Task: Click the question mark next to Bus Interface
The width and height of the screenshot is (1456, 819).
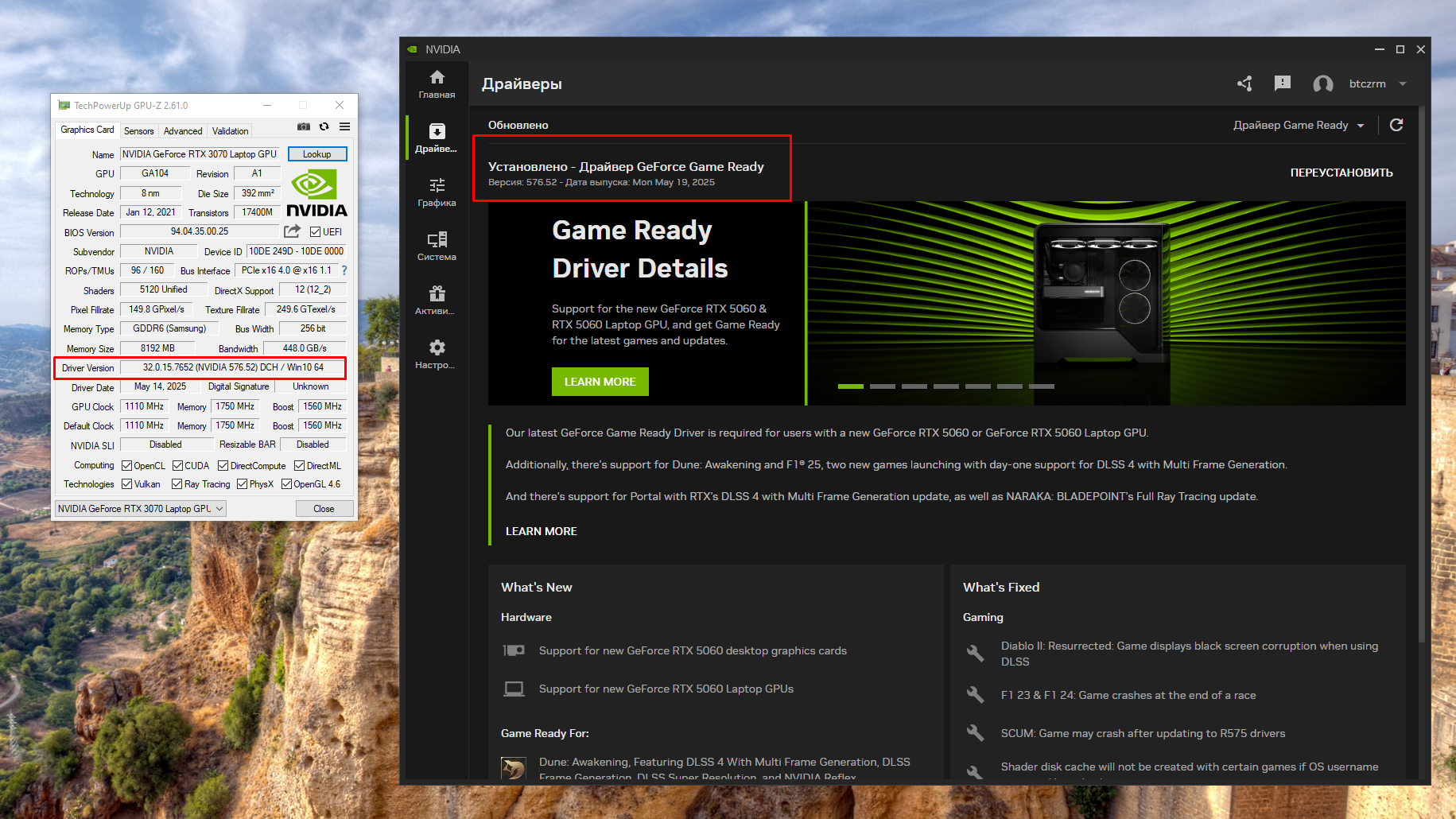Action: click(344, 270)
